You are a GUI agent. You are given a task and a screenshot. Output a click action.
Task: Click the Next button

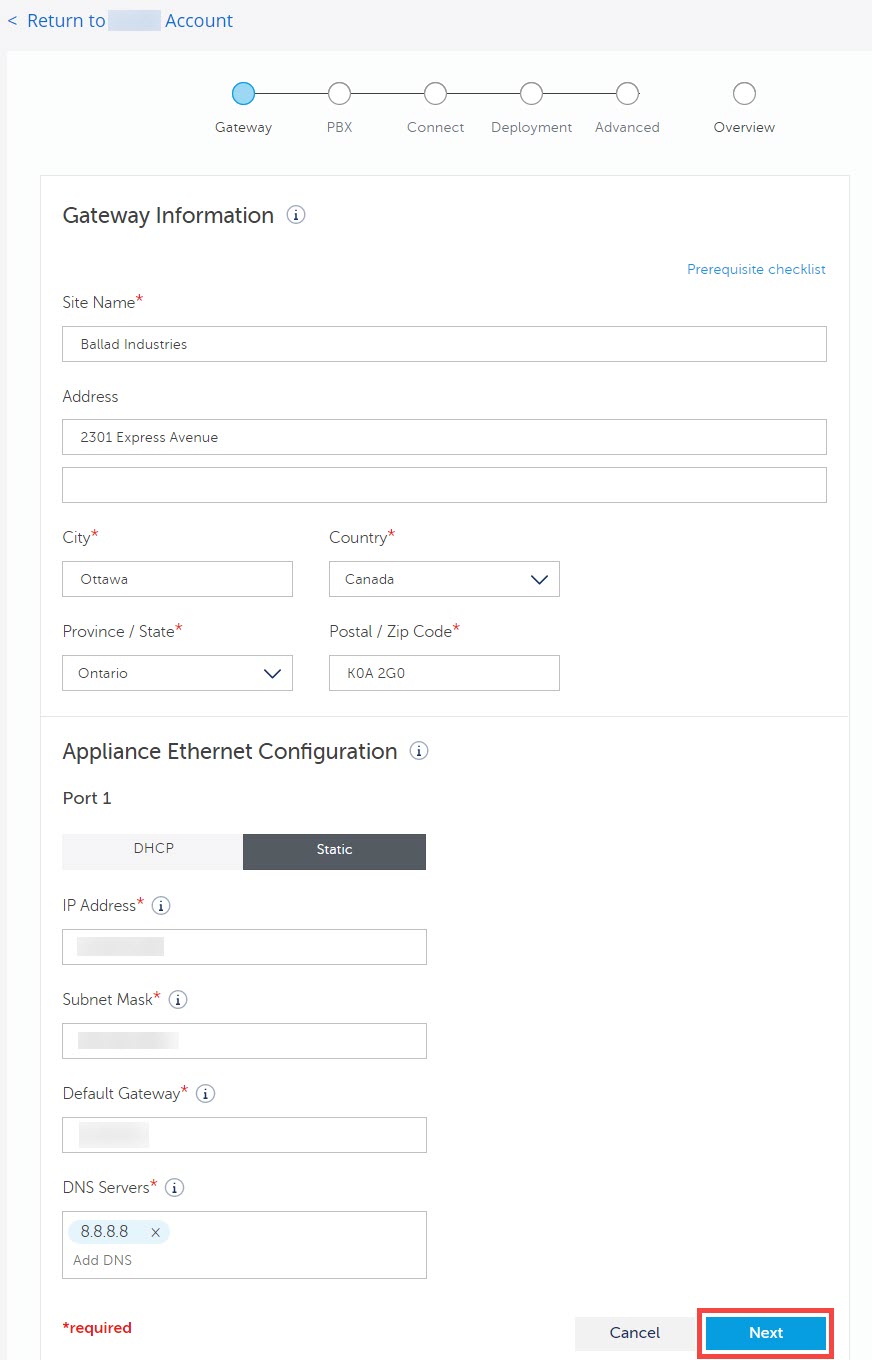point(765,1333)
